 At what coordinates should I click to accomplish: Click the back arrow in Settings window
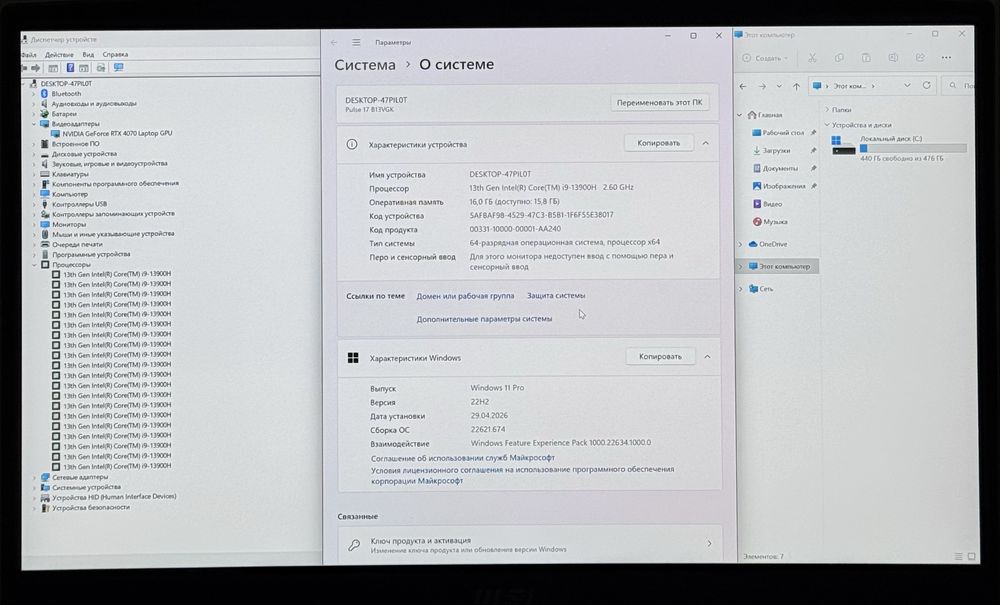(334, 43)
